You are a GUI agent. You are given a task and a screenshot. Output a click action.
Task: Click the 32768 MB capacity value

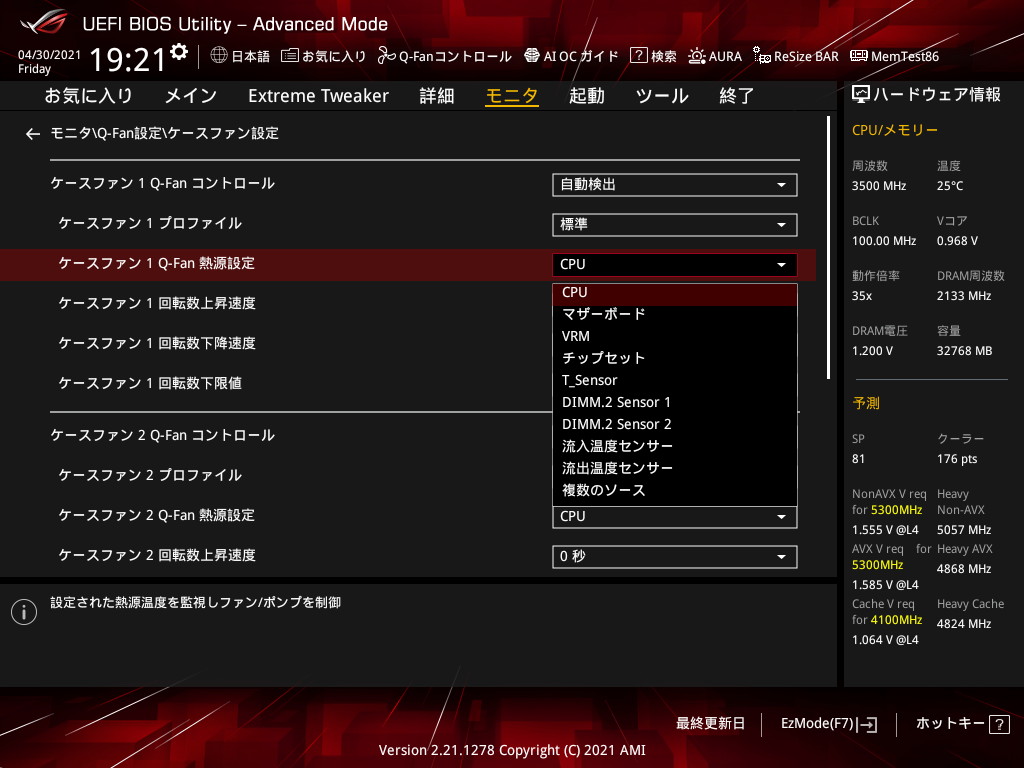964,351
